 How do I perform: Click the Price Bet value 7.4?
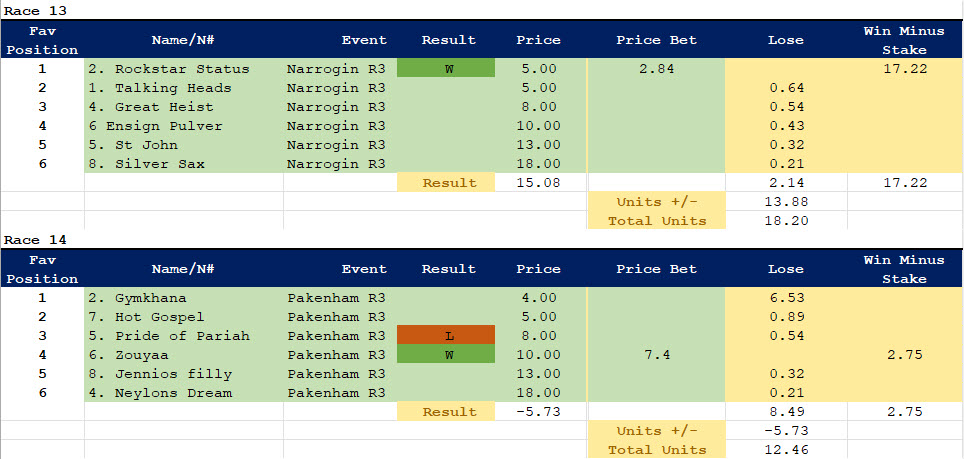656,355
